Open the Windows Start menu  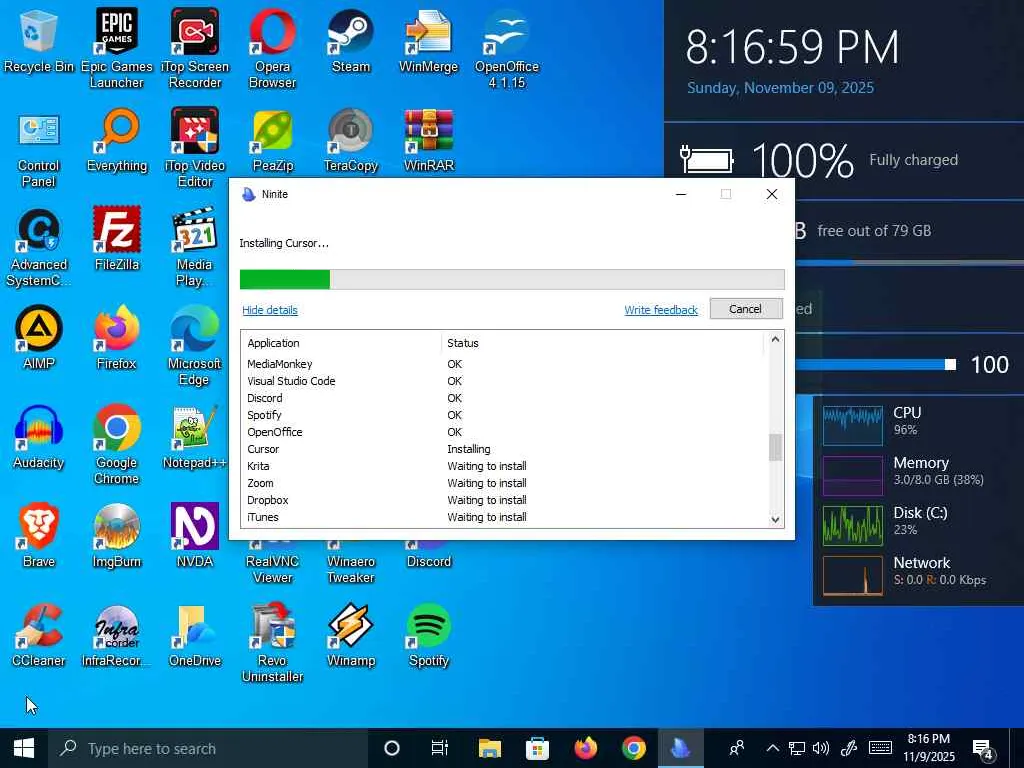pos(24,748)
